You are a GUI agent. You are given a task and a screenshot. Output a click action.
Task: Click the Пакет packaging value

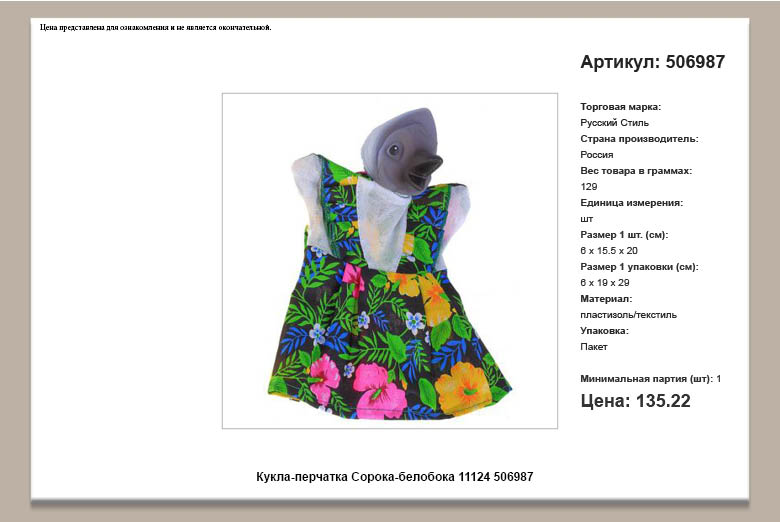(x=594, y=347)
